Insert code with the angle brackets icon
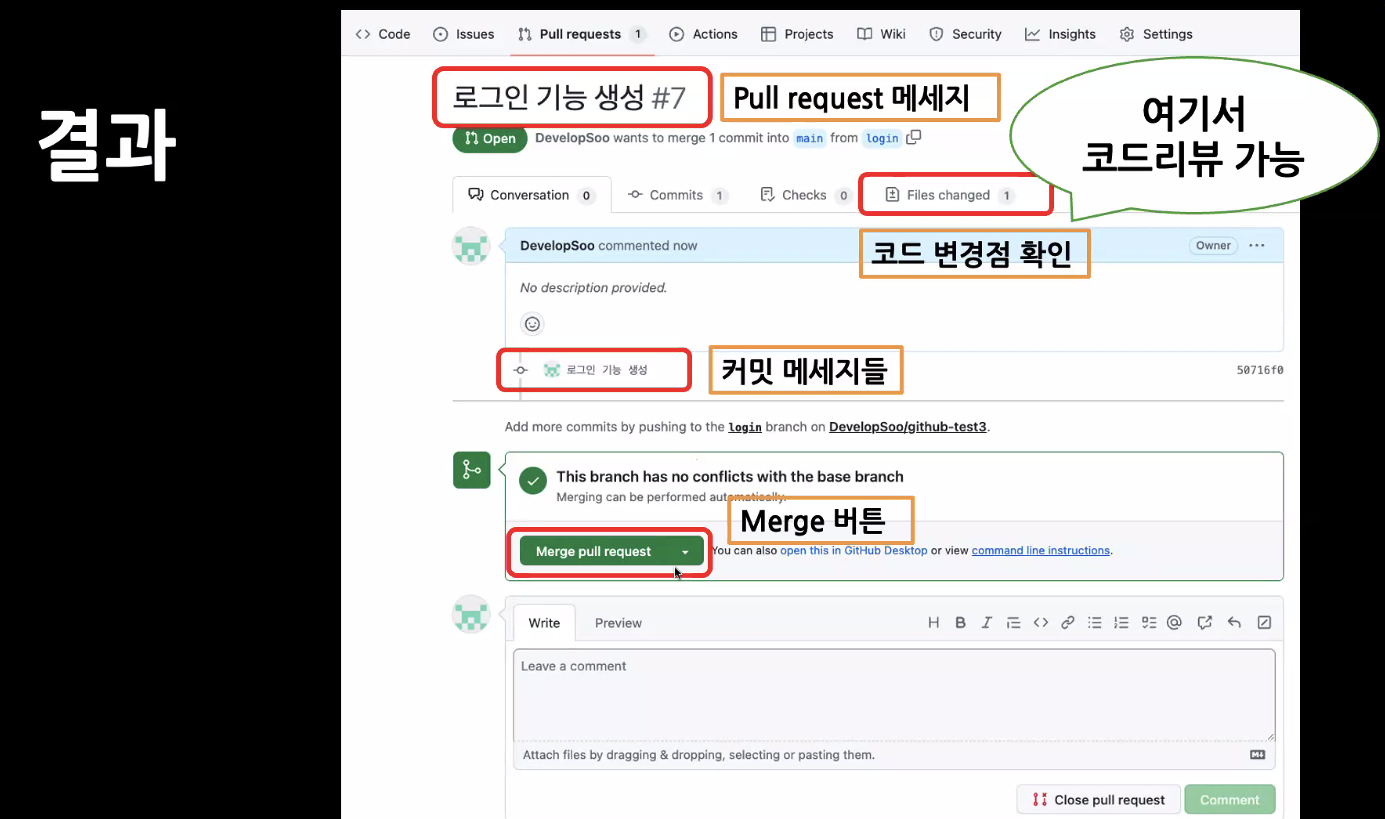 click(x=1041, y=623)
